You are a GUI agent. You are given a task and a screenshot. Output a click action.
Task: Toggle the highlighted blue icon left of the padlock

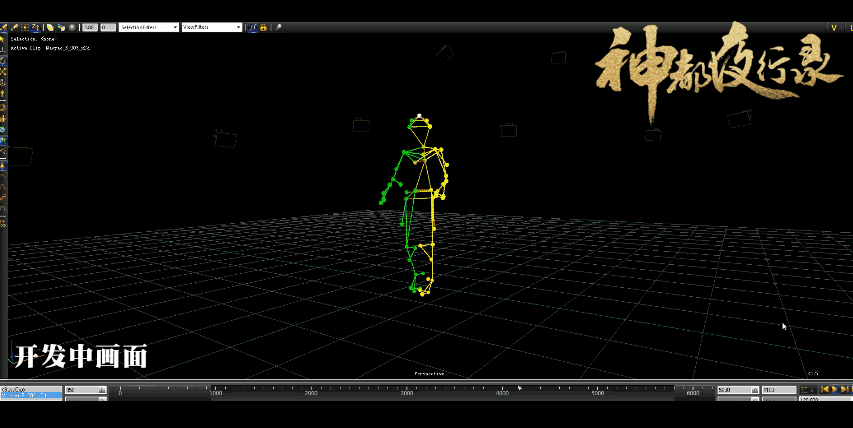[253, 27]
